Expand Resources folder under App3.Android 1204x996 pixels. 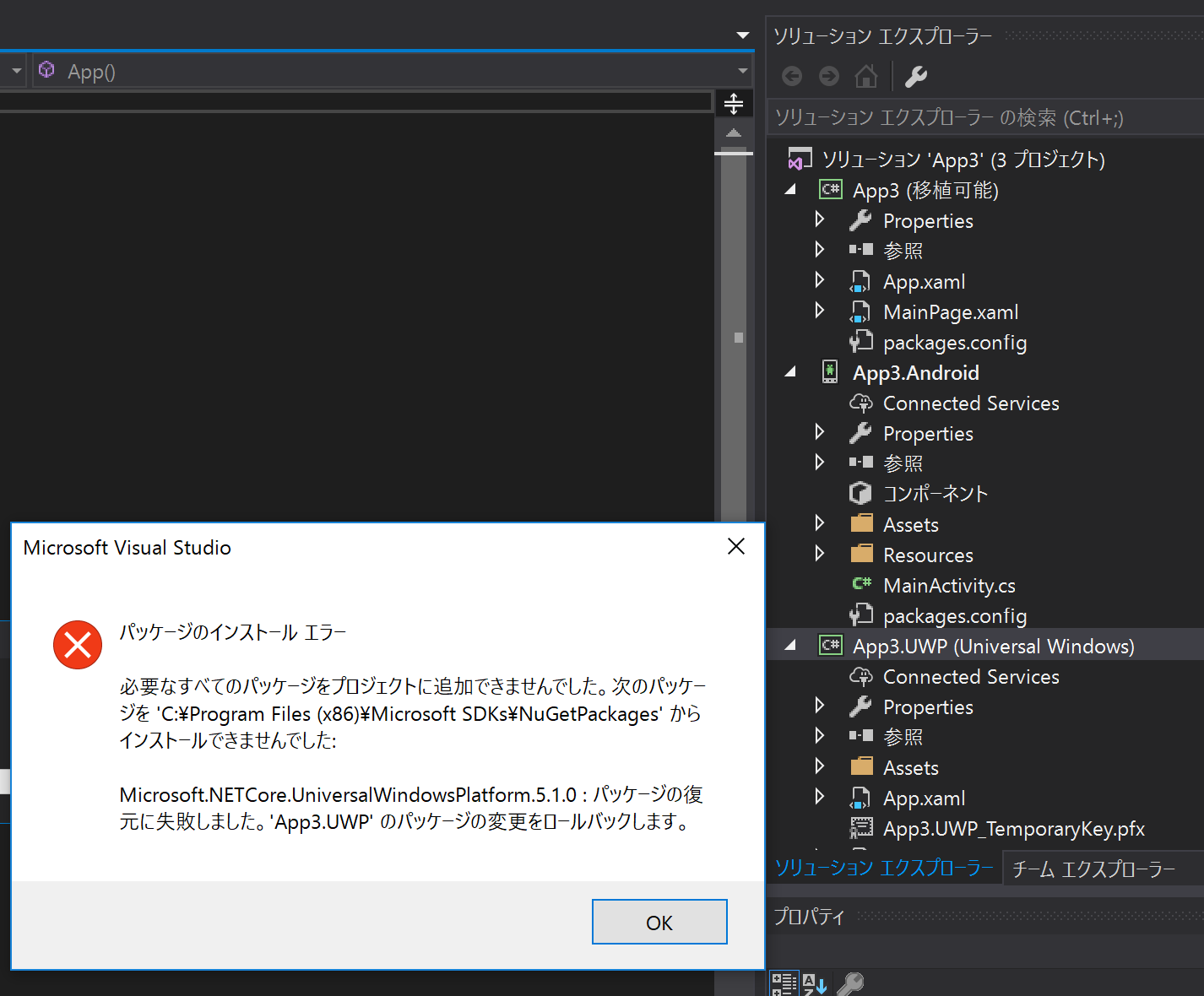point(820,553)
